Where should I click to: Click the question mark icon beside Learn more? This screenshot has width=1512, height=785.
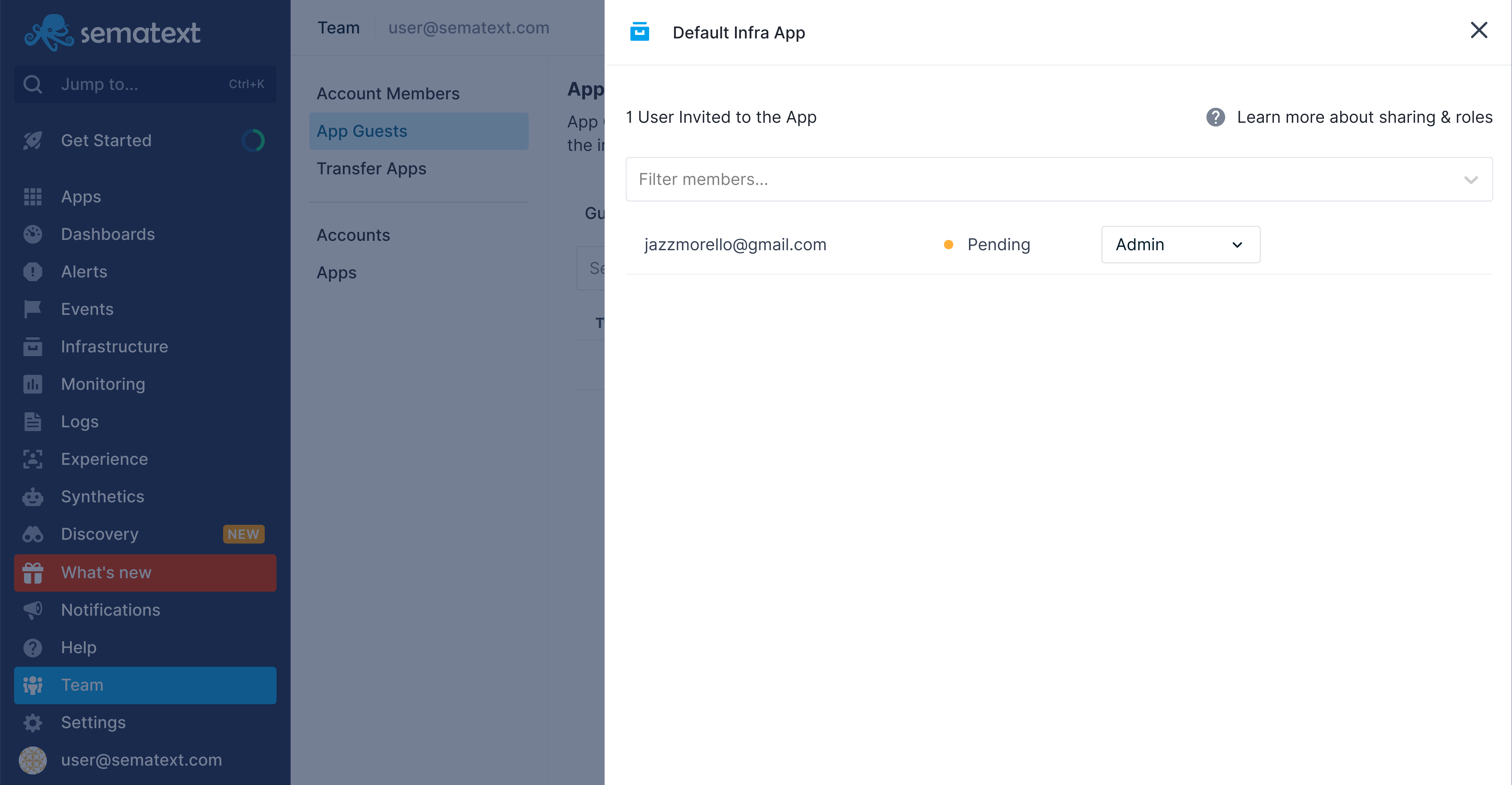1215,117
